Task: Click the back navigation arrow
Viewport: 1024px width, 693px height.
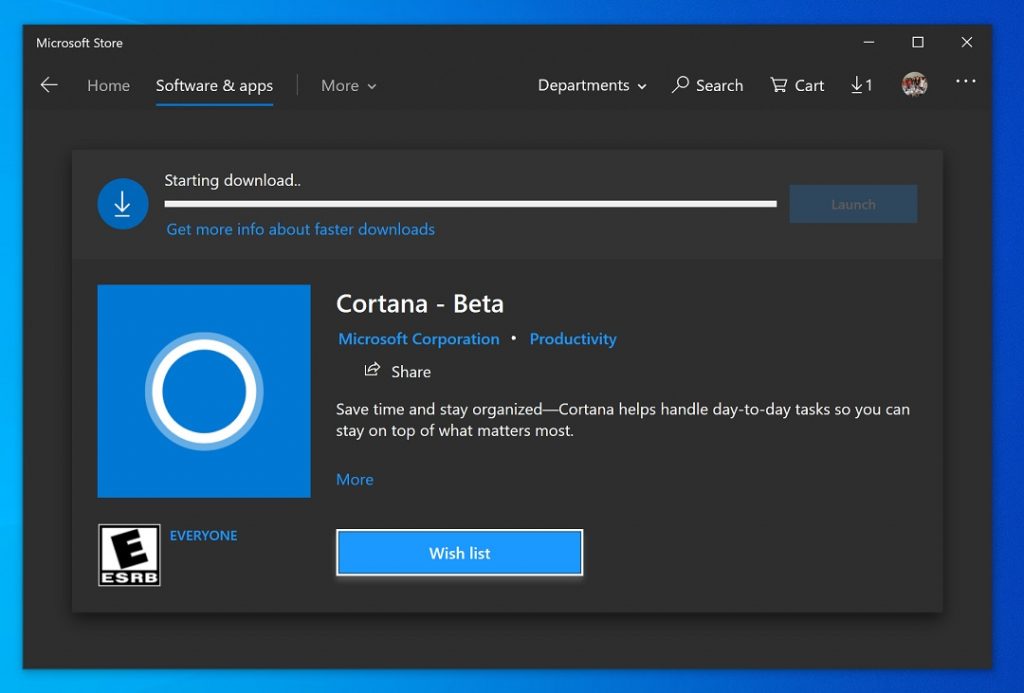Action: pyautogui.click(x=49, y=85)
